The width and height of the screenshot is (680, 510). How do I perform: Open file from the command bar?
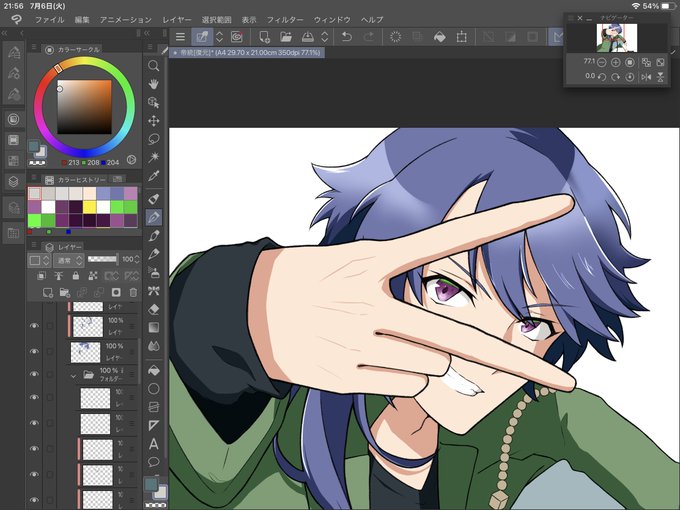286,37
